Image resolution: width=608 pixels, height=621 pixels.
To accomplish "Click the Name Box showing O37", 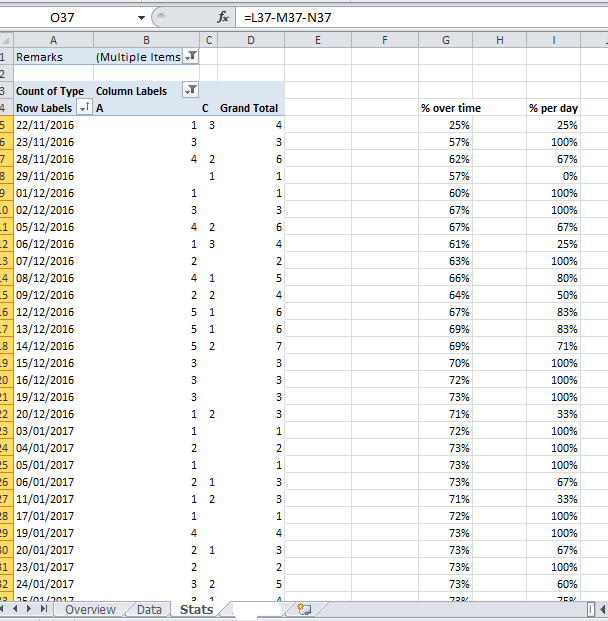I will (62, 17).
